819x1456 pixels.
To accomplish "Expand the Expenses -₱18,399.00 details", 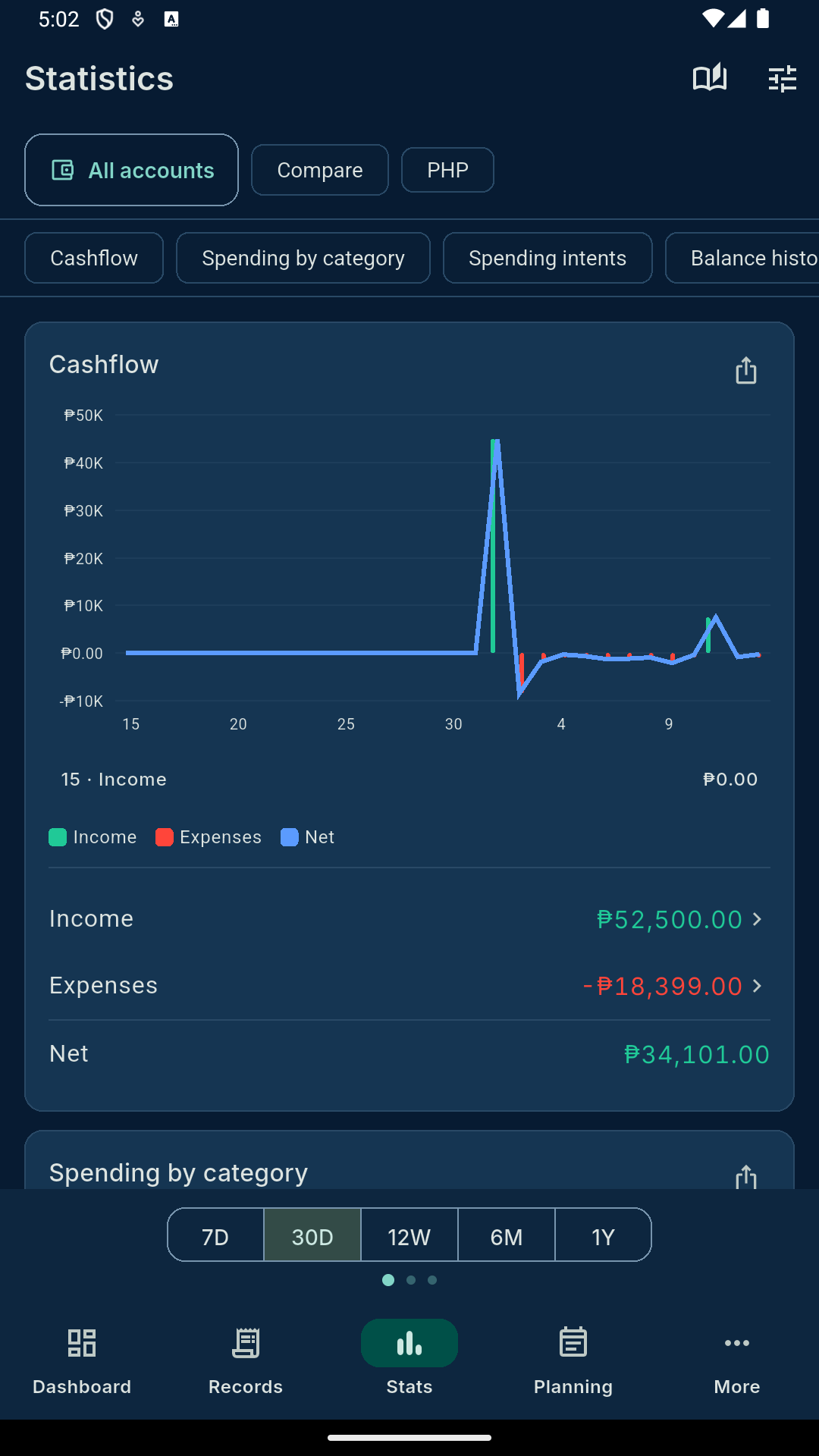I will [409, 986].
